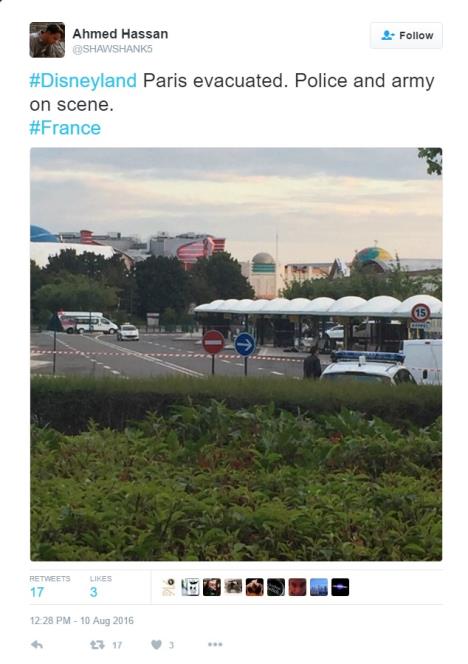Click the second retweeter avatar

click(x=191, y=587)
